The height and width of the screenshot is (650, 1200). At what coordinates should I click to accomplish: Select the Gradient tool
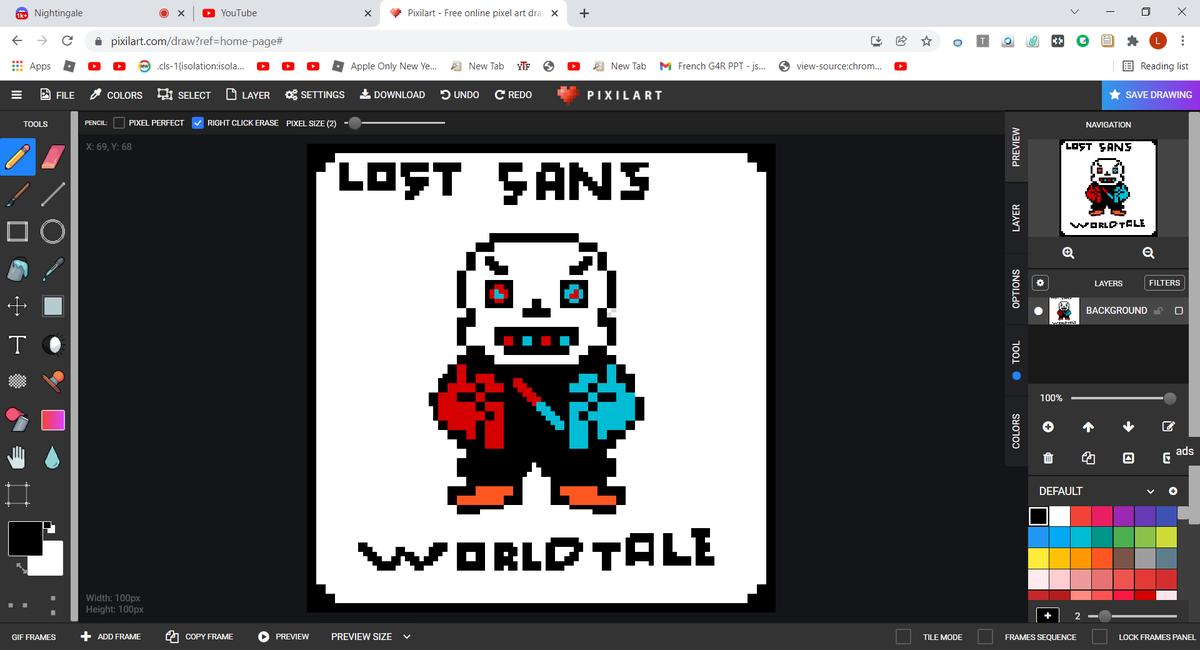[54, 418]
